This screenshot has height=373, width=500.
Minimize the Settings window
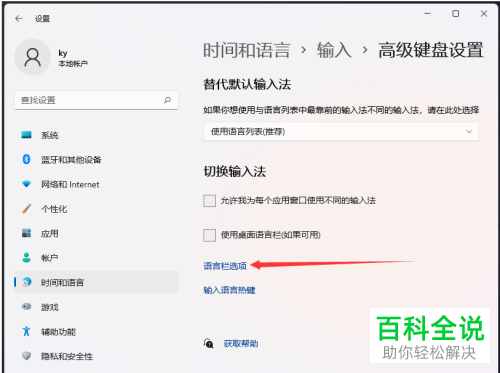pos(427,14)
